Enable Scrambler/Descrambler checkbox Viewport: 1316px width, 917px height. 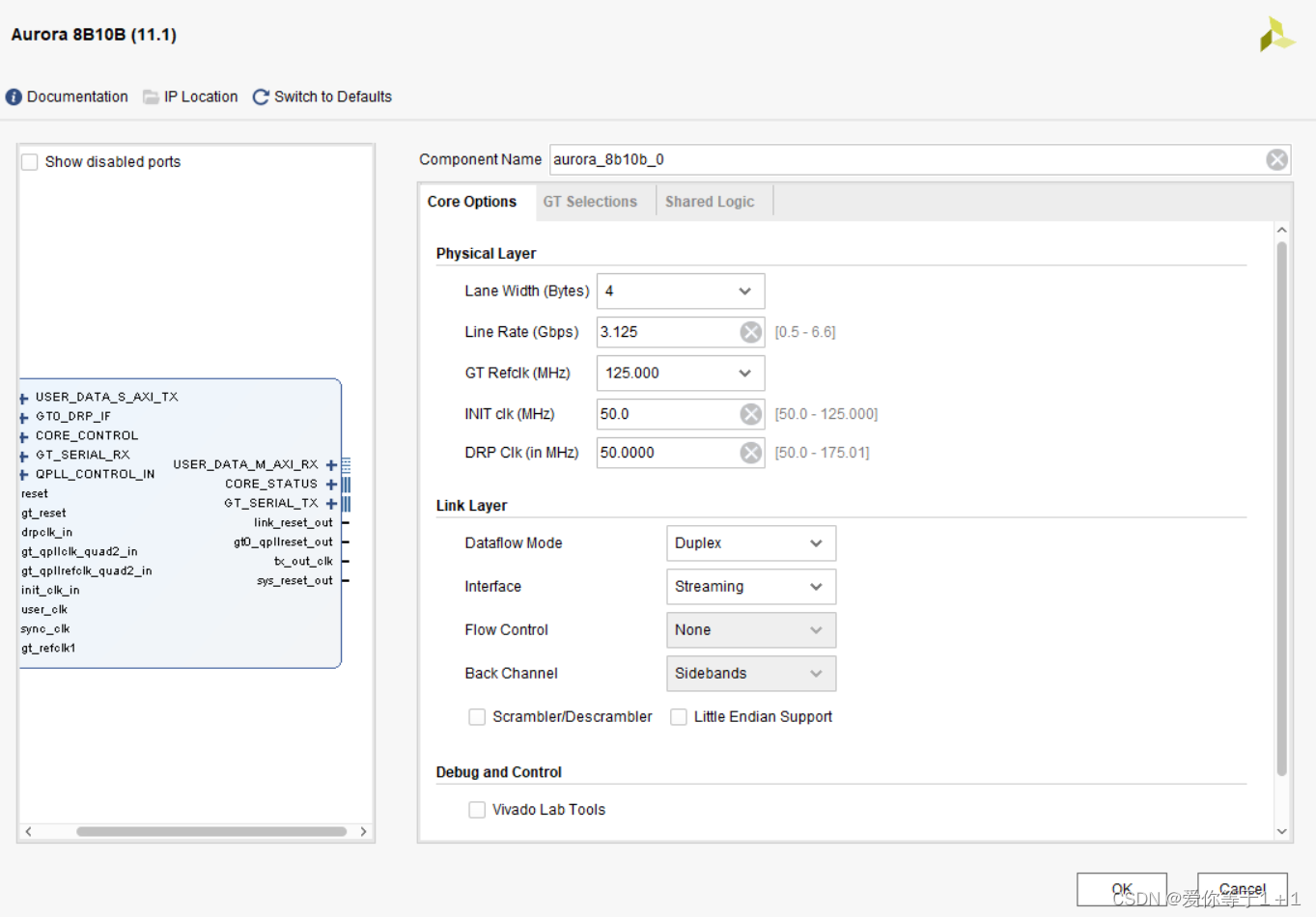(x=477, y=717)
